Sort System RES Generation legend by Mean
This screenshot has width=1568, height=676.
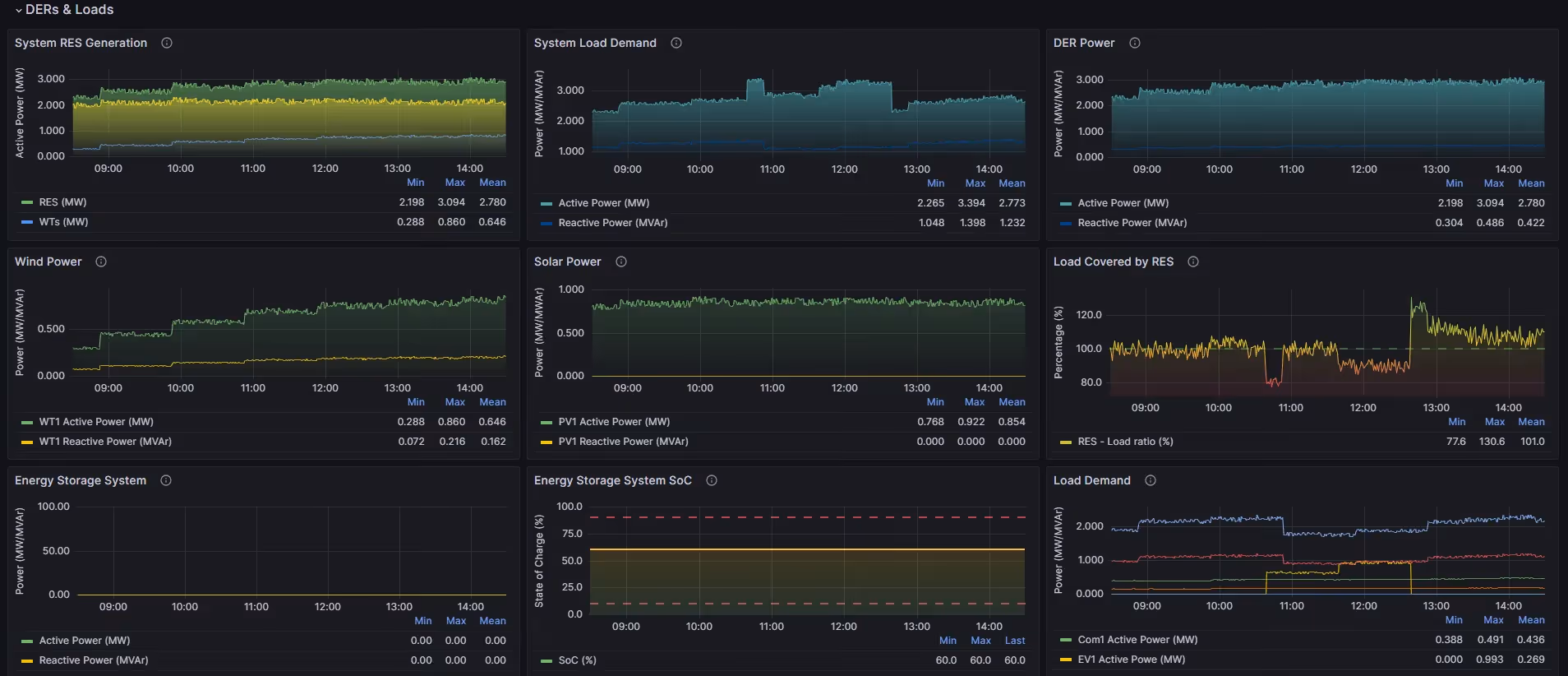[493, 183]
